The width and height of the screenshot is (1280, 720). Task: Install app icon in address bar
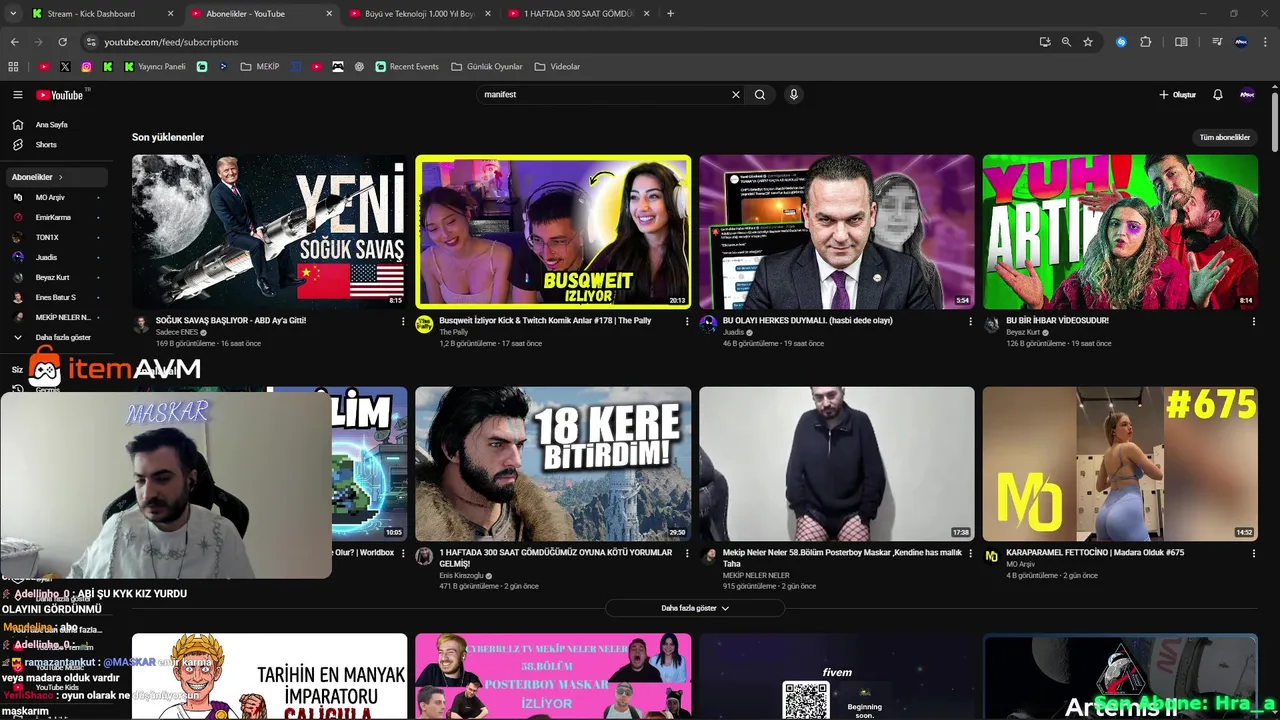click(x=1045, y=42)
